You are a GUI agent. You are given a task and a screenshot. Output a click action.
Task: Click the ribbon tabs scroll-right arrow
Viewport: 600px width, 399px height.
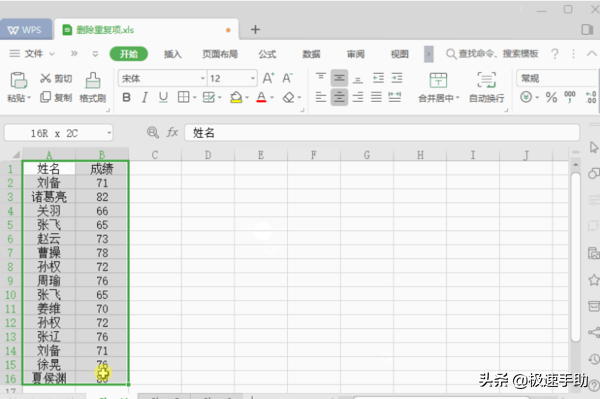[x=429, y=54]
